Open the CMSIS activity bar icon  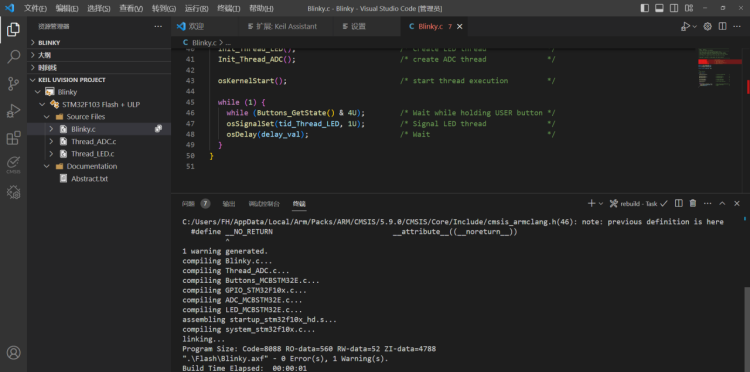pyautogui.click(x=13, y=165)
